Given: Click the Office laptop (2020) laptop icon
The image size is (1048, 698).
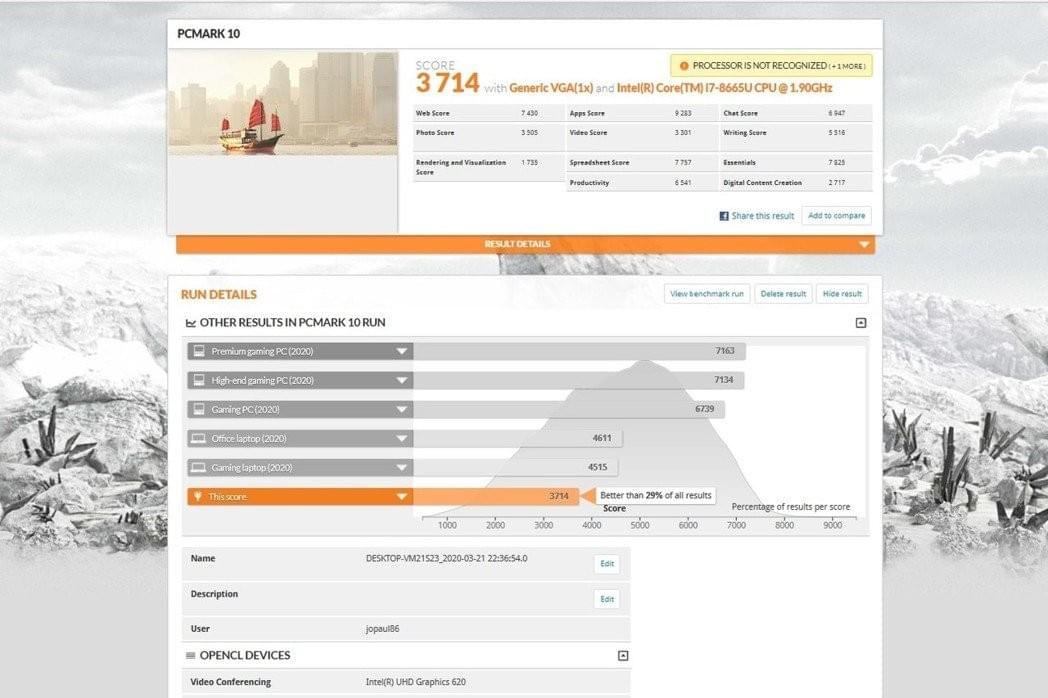Looking at the screenshot, I should click(199, 439).
